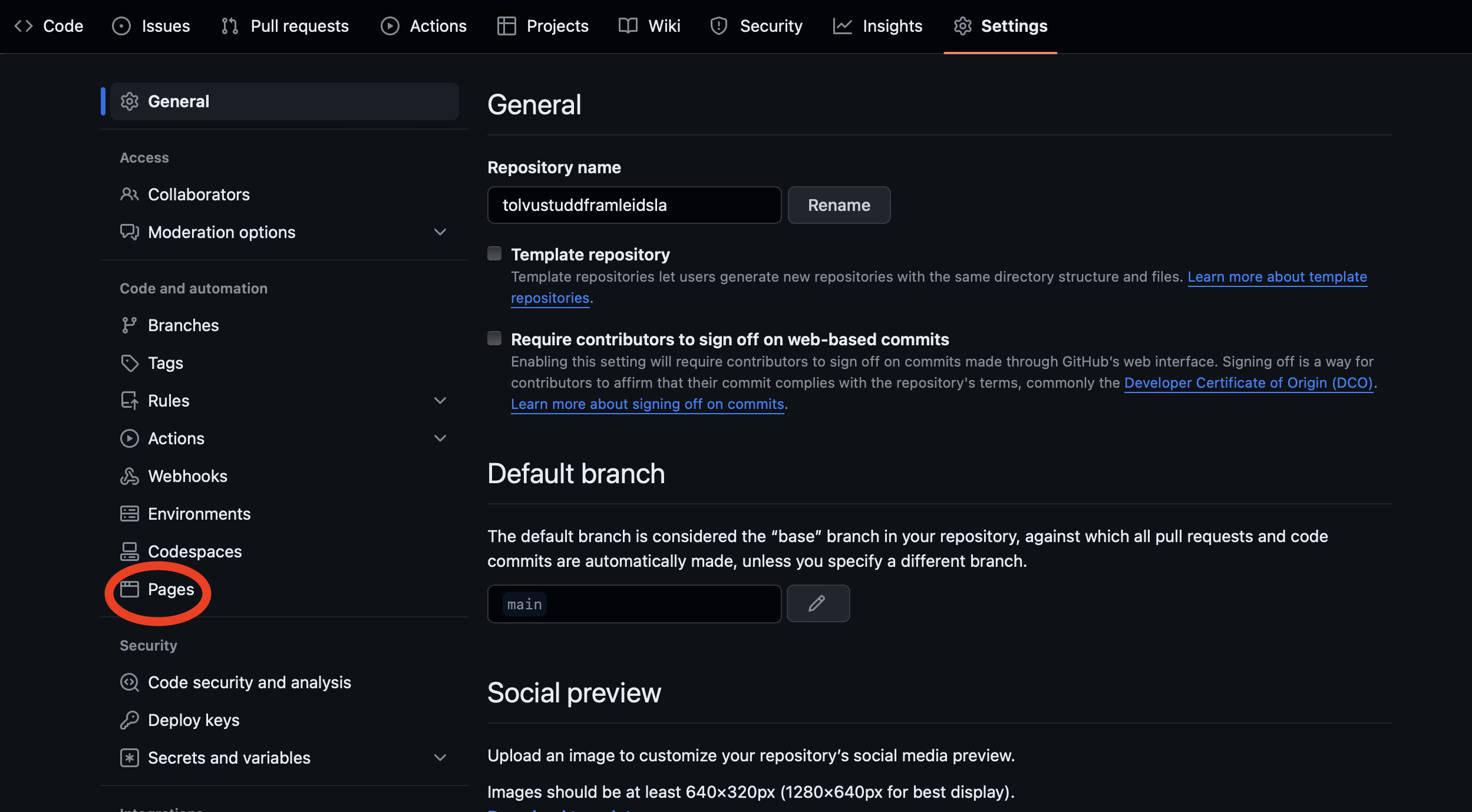This screenshot has height=812, width=1472.
Task: Click the Issues circle icon
Action: point(121,26)
